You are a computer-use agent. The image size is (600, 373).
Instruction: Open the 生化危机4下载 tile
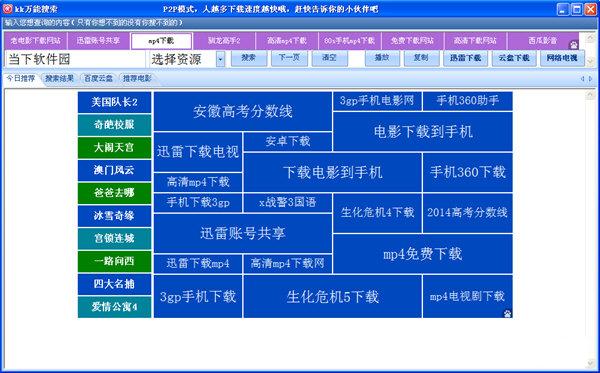[x=377, y=213]
